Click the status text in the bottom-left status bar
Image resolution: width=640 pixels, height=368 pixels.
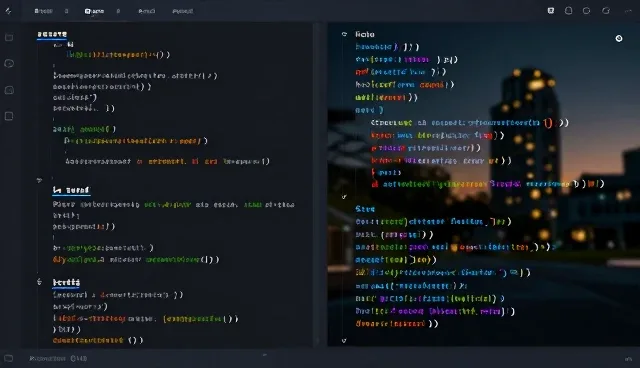pyautogui.click(x=58, y=359)
